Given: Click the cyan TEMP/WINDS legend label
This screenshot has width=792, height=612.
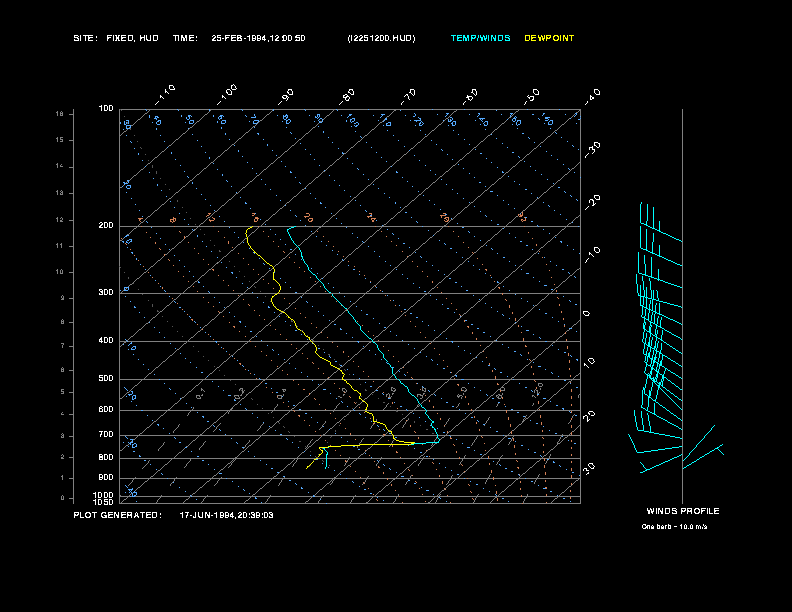Looking at the screenshot, I should [x=480, y=38].
